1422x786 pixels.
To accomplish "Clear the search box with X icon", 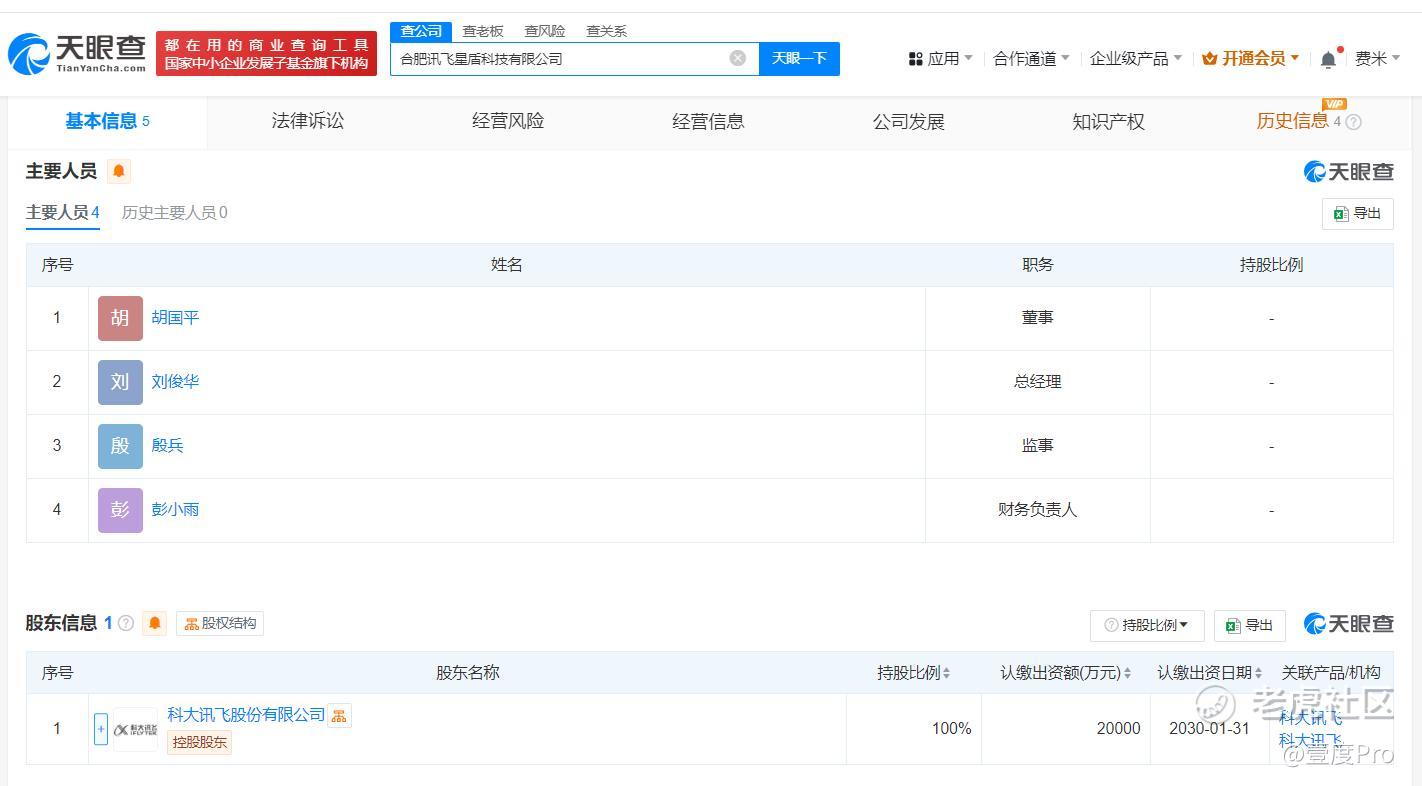I will point(737,58).
